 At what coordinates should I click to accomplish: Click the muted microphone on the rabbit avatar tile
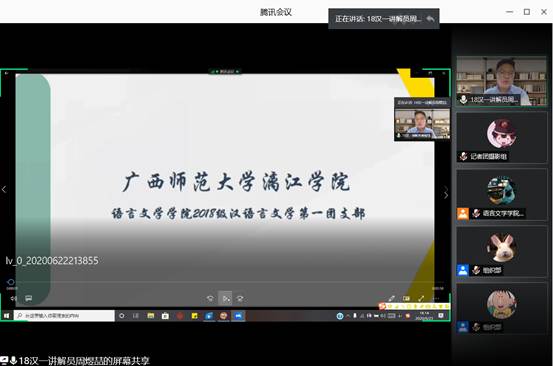pyautogui.click(x=476, y=270)
